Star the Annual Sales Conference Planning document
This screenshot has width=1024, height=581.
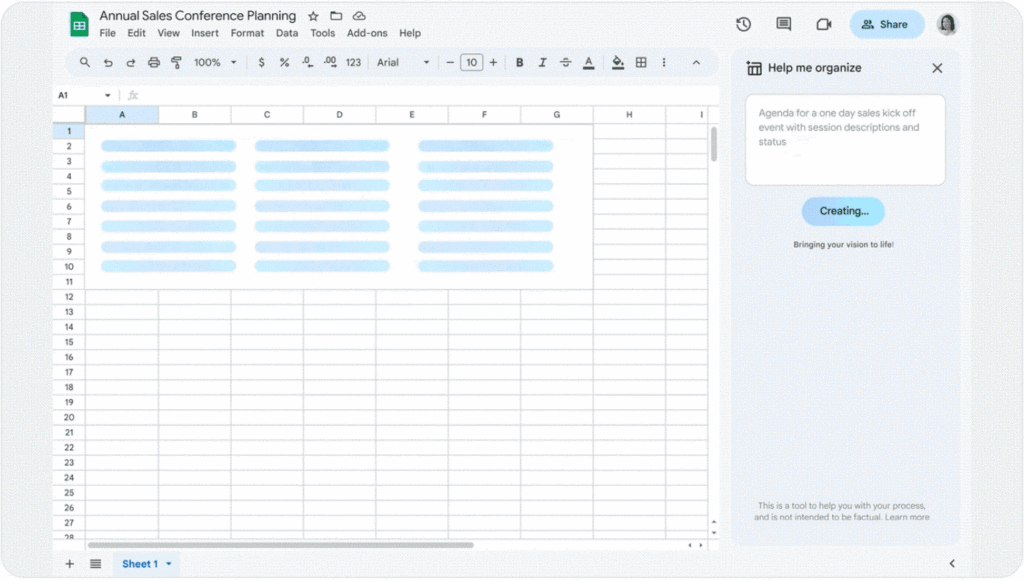tap(313, 16)
